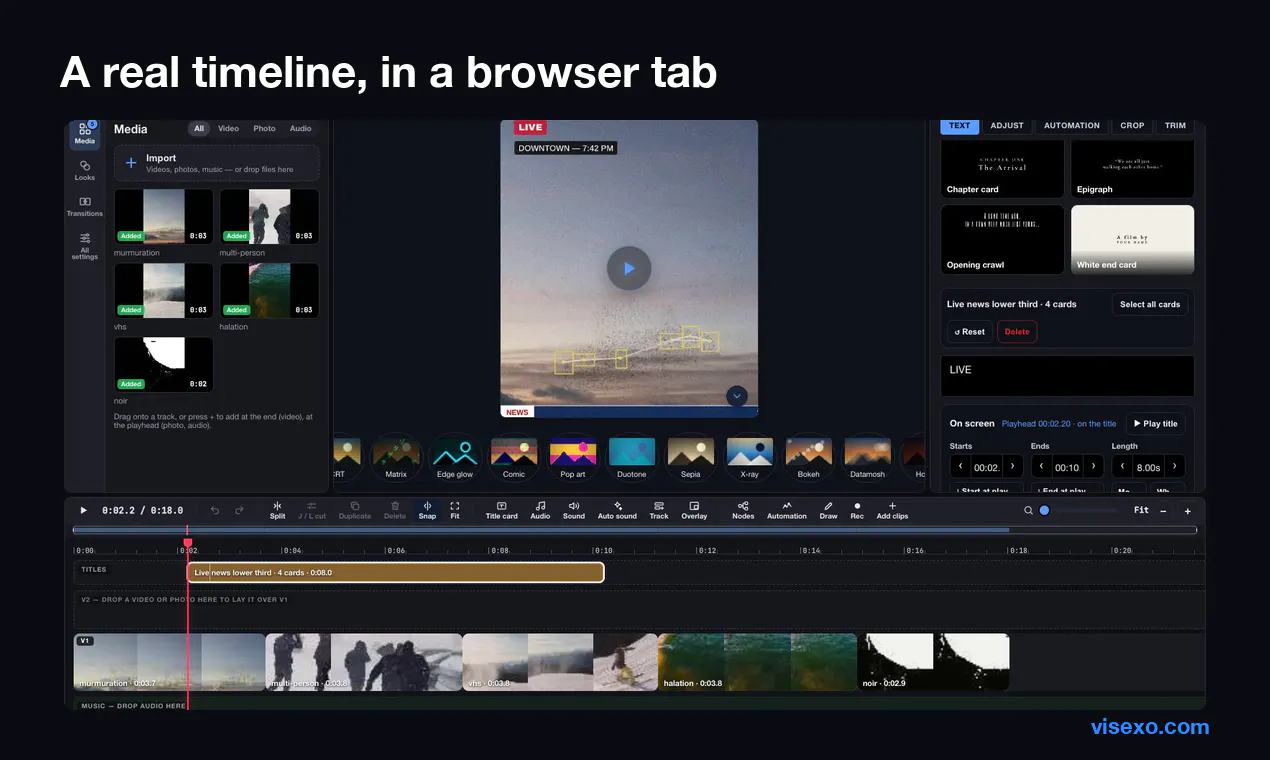Filter media by Audio
Screen dimensions: 1270x760
click(x=300, y=128)
